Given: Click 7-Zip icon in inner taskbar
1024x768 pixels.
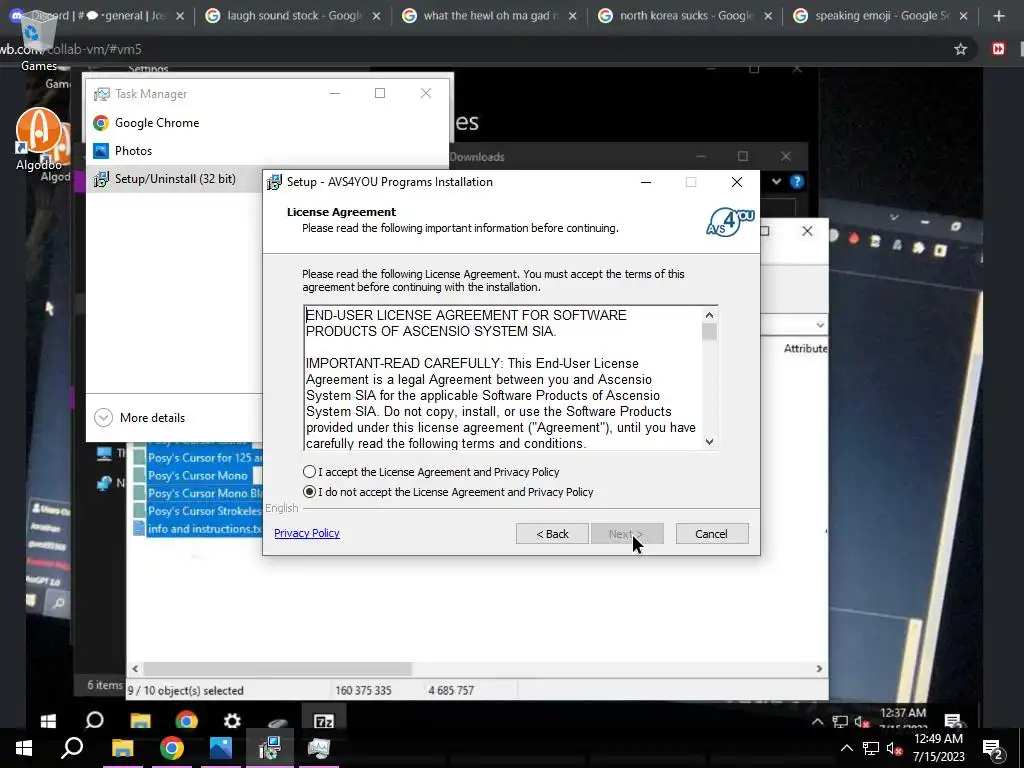Looking at the screenshot, I should coord(324,720).
